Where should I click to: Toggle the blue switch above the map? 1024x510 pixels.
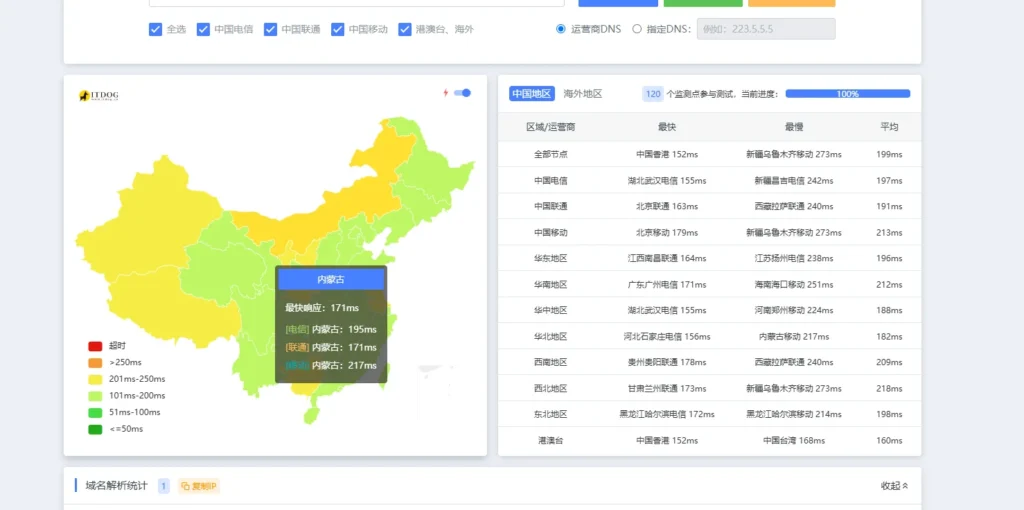point(462,93)
